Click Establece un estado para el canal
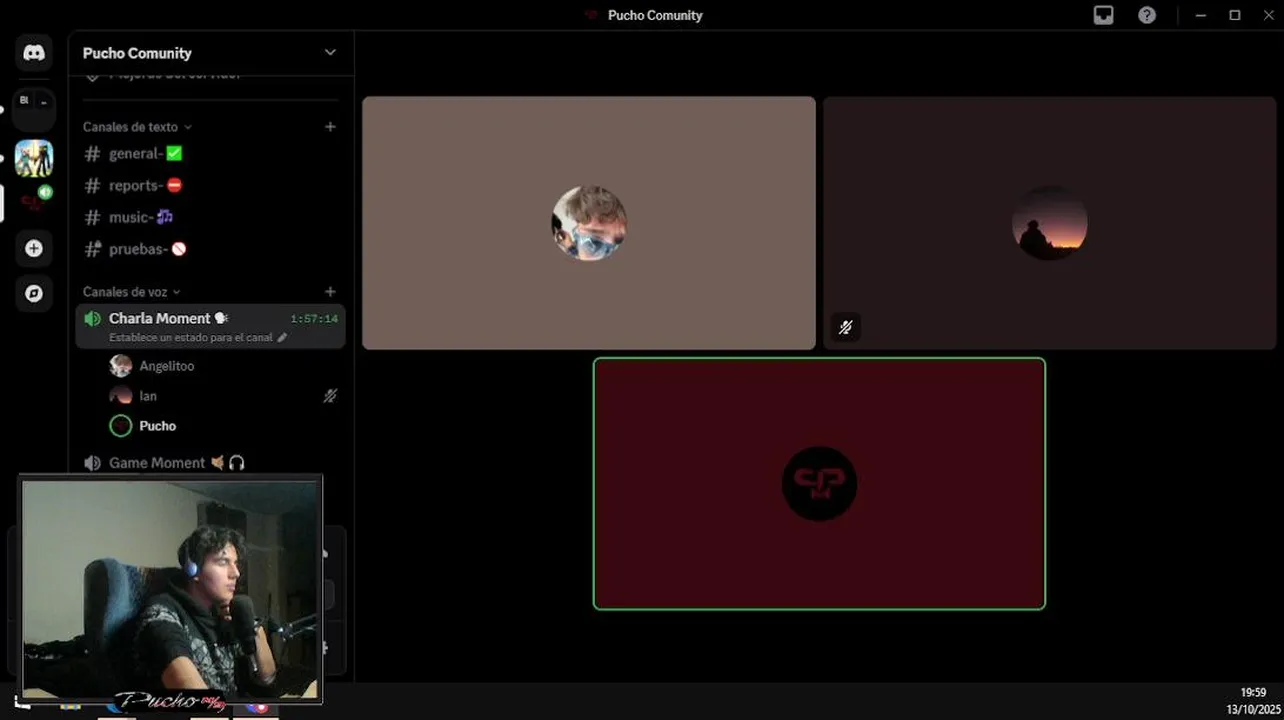 pyautogui.click(x=190, y=338)
